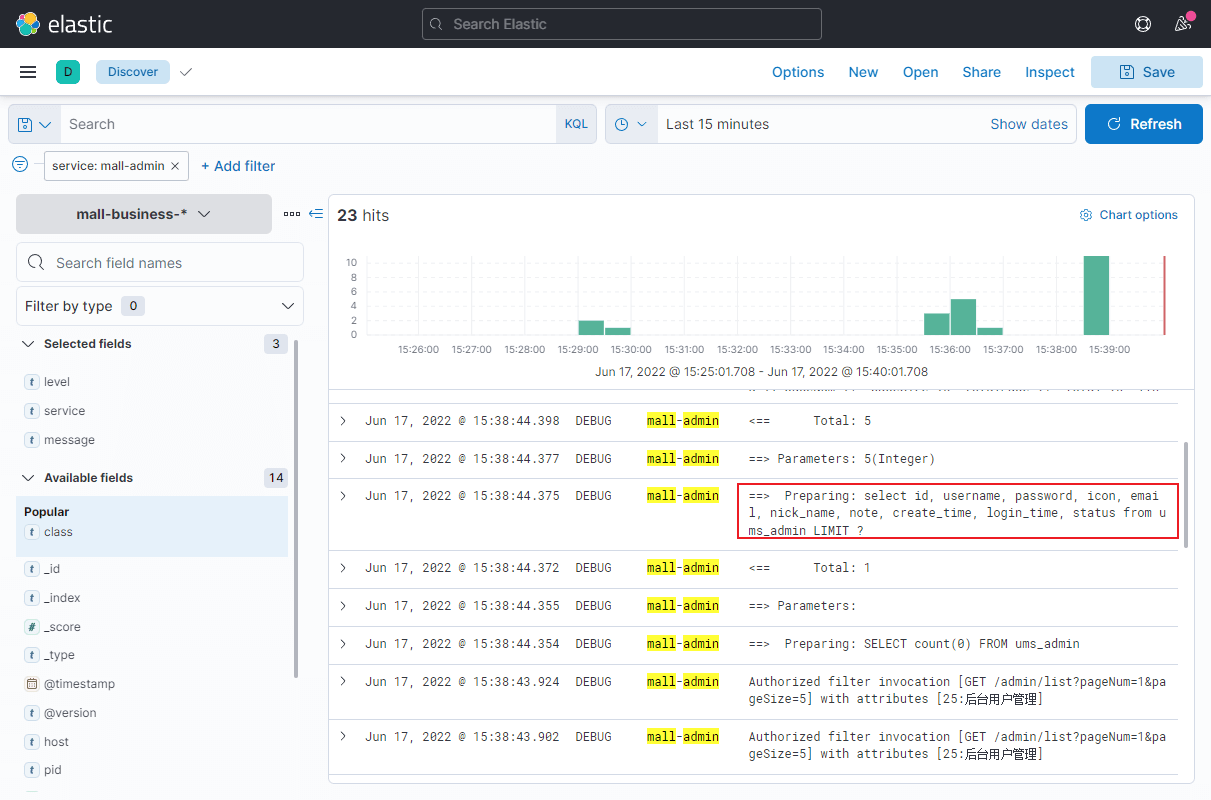1211x800 pixels.
Task: Click the Refresh button
Action: coord(1144,124)
